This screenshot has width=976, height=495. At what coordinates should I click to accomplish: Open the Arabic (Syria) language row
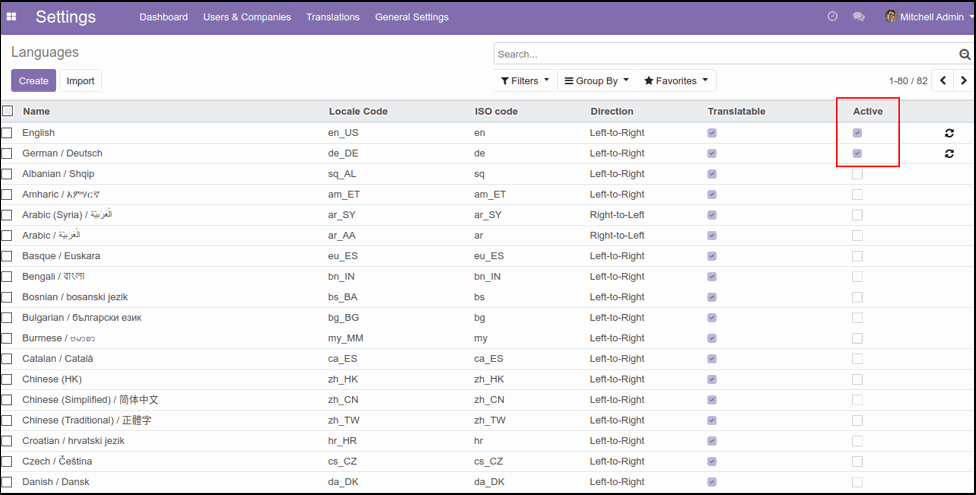pos(488,215)
